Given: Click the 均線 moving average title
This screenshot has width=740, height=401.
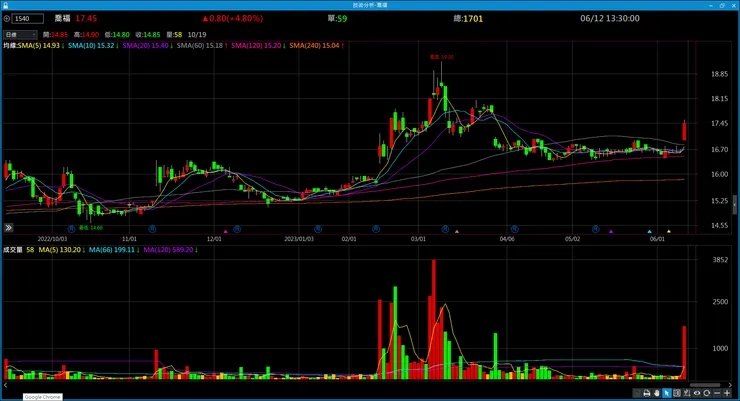Looking at the screenshot, I should 10,45.
